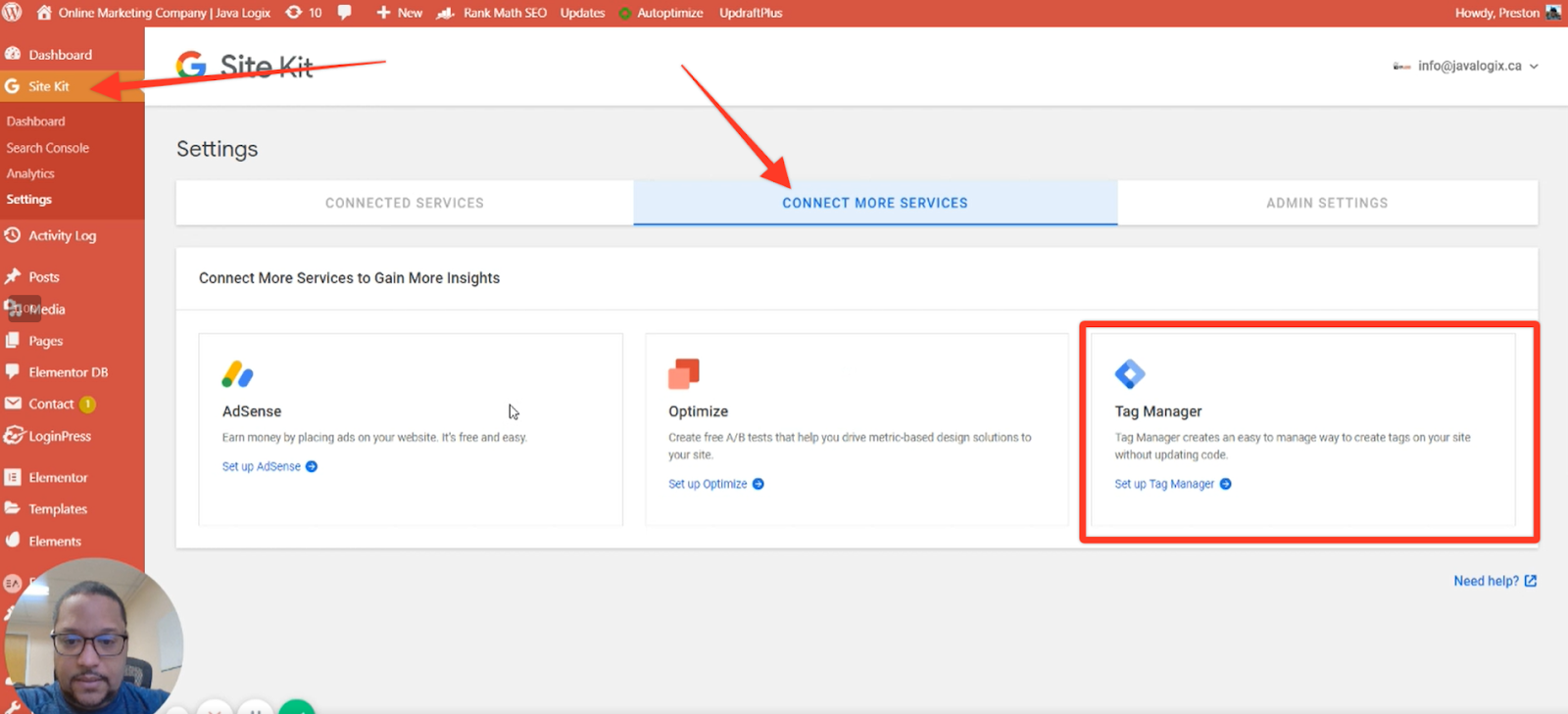The width and height of the screenshot is (1568, 714).
Task: Click the AdSense logo icon
Action: 238,374
